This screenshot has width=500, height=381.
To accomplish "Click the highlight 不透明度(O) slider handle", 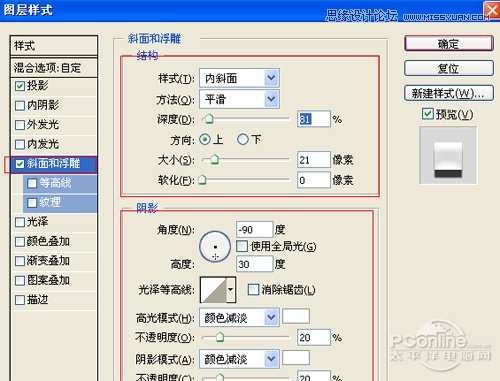I will pos(220,337).
